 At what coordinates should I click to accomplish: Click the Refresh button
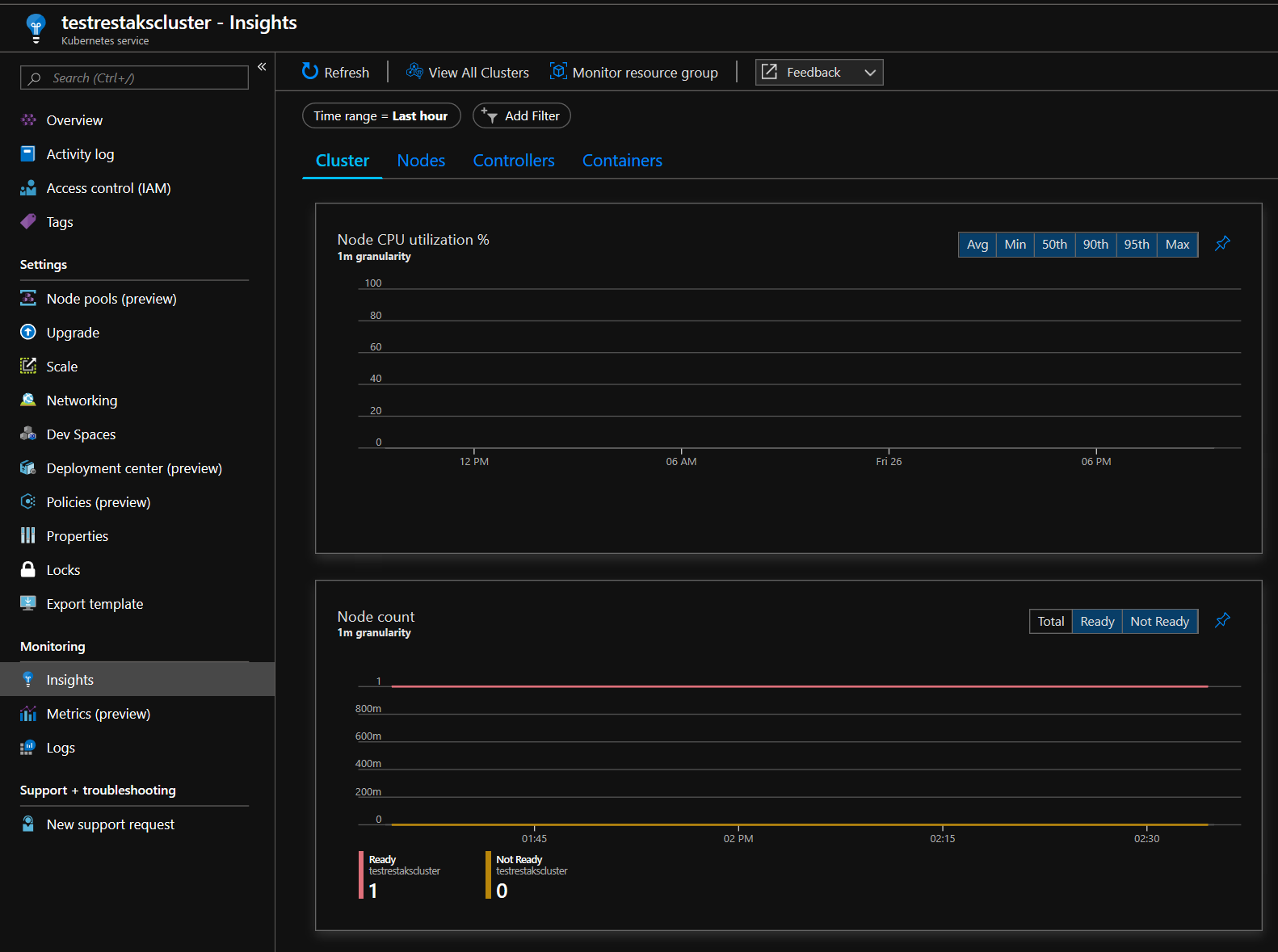point(335,73)
